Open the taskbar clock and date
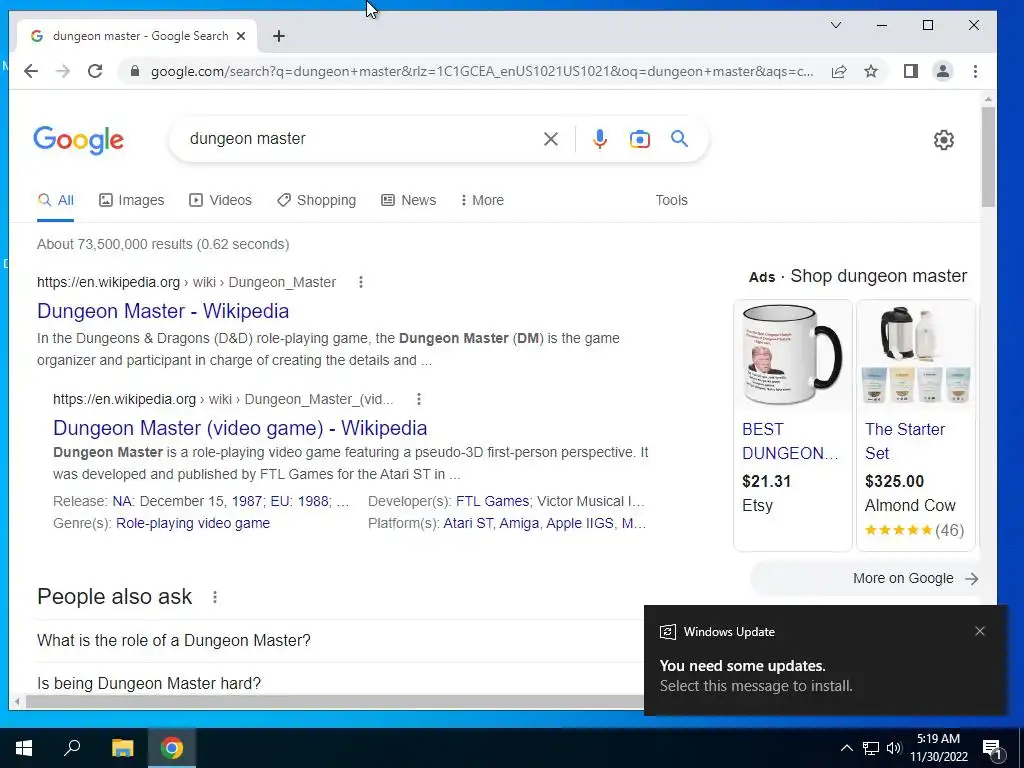 pos(939,748)
